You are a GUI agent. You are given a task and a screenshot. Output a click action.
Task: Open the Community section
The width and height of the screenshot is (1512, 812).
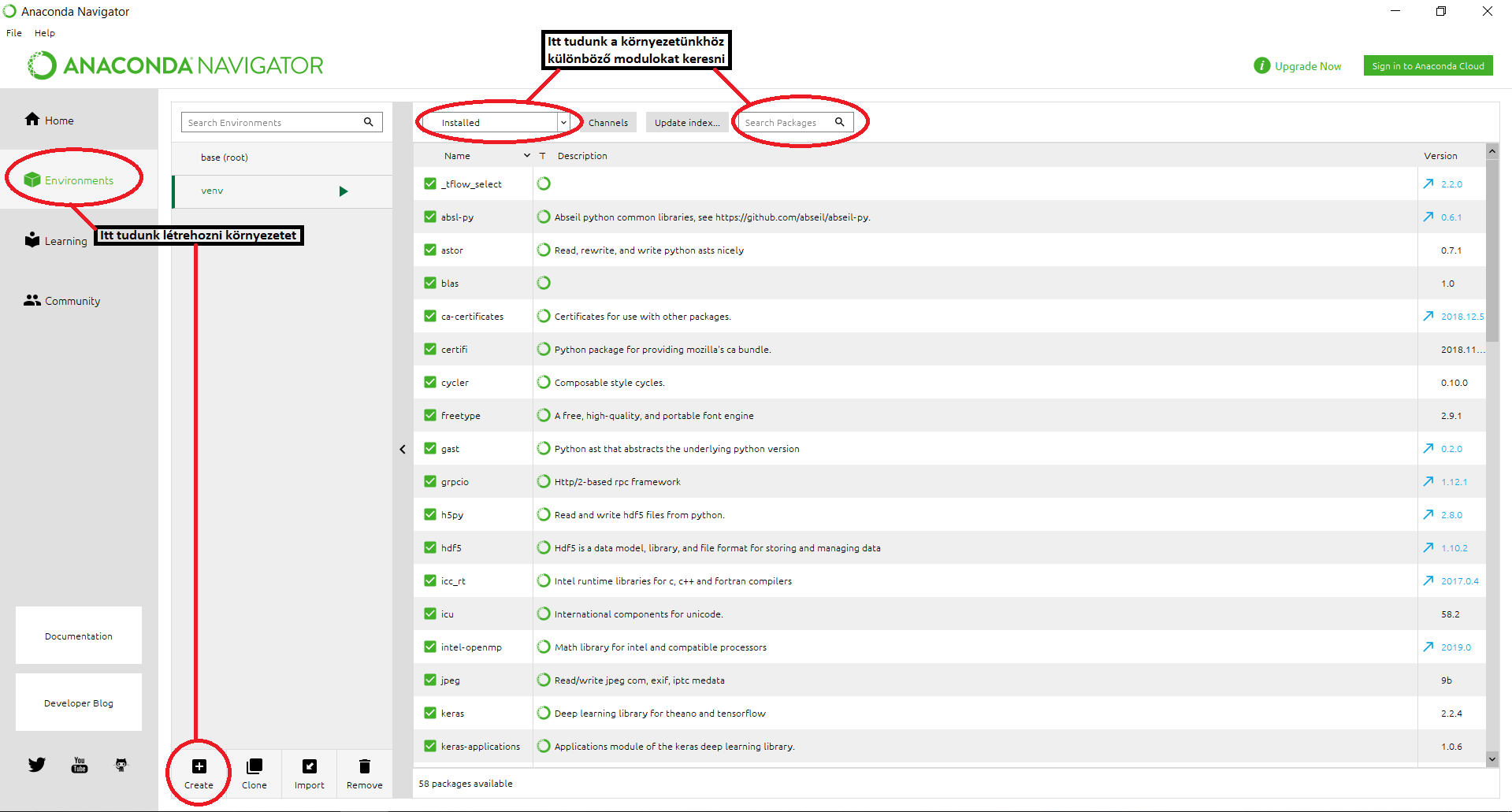click(x=62, y=300)
